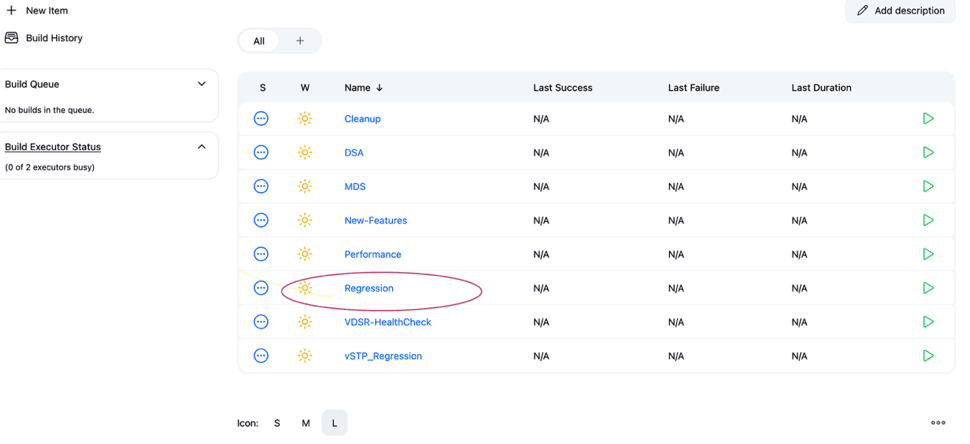
Task: Set icon size to Large
Action: (334, 423)
